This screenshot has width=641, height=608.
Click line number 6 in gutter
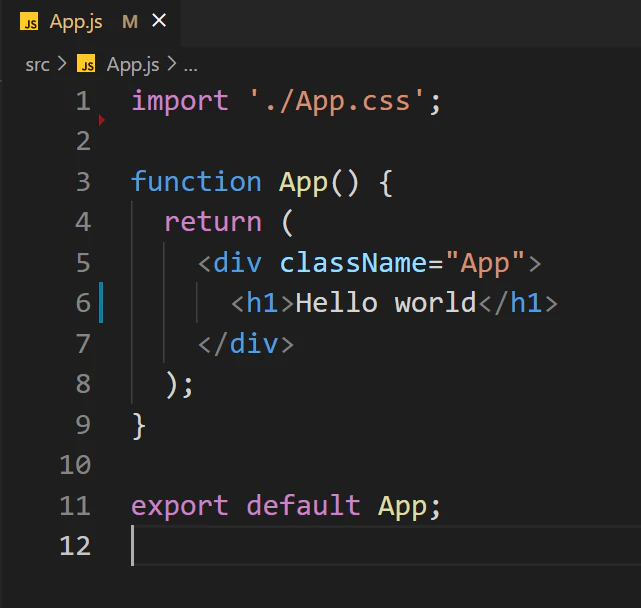point(83,303)
